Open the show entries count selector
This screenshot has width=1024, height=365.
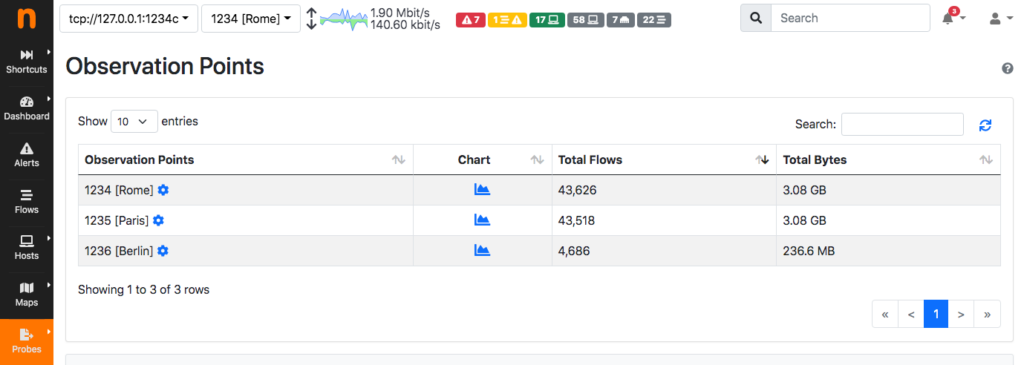click(134, 121)
